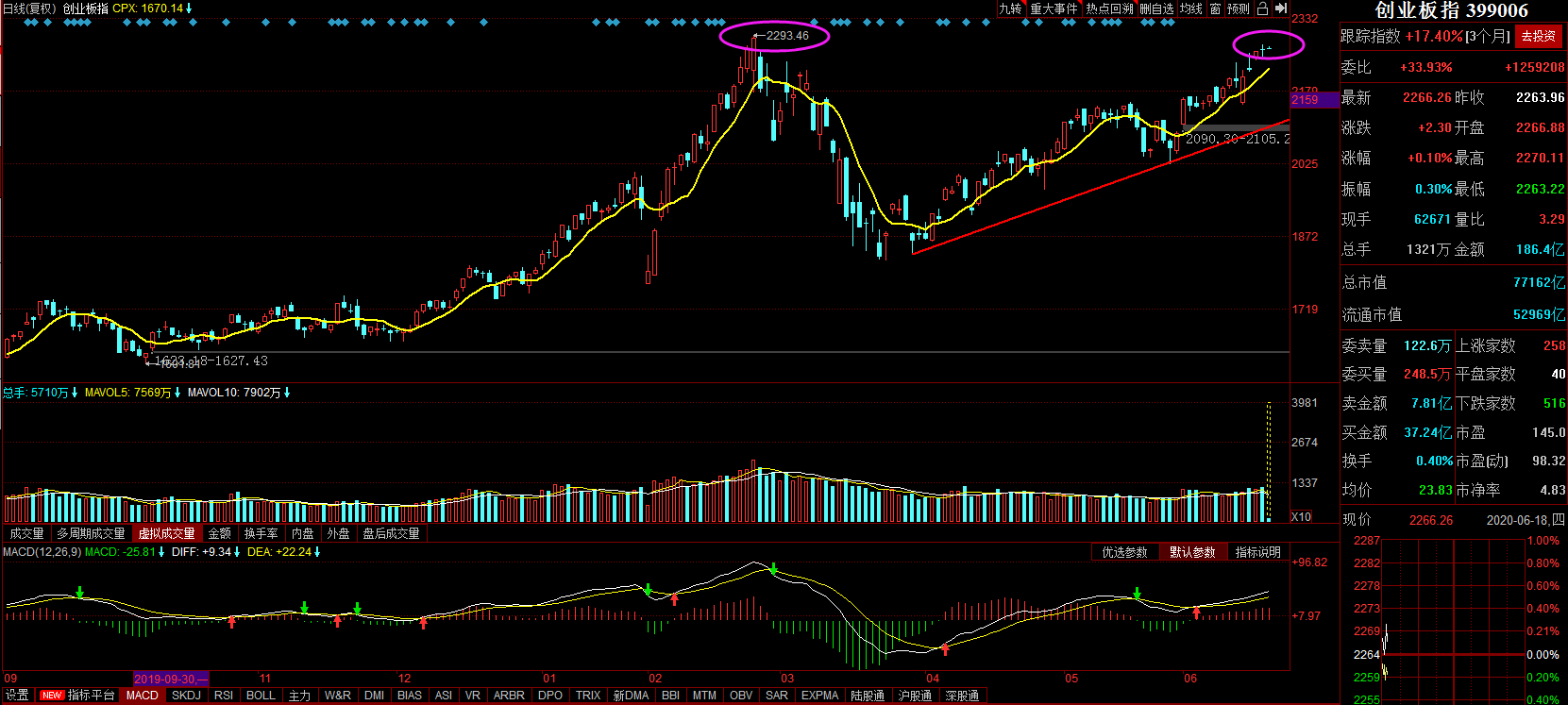Click the lock icon in the top toolbar
Screen dimensions: 1568x705
1262,8
